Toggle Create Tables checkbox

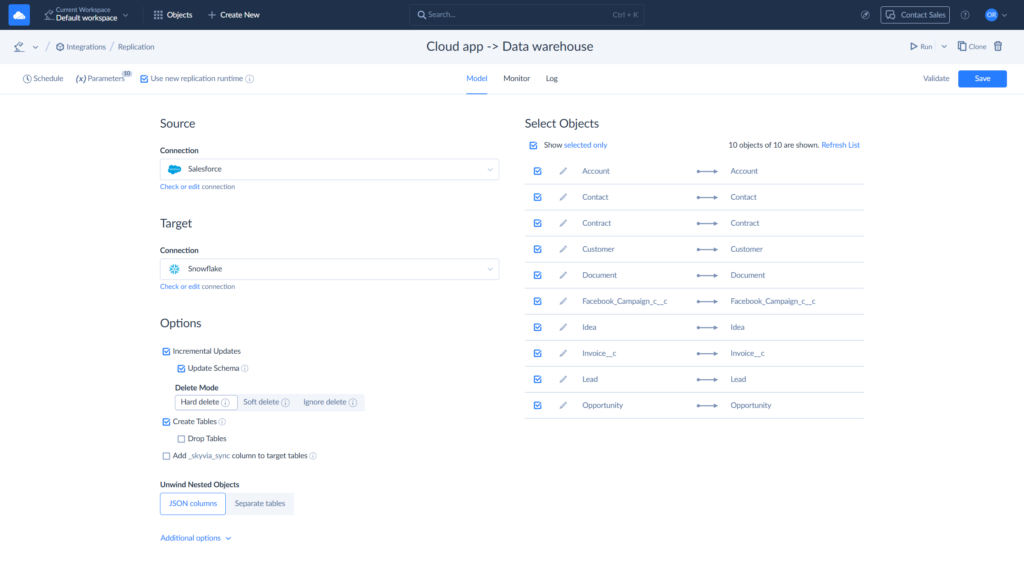166,422
